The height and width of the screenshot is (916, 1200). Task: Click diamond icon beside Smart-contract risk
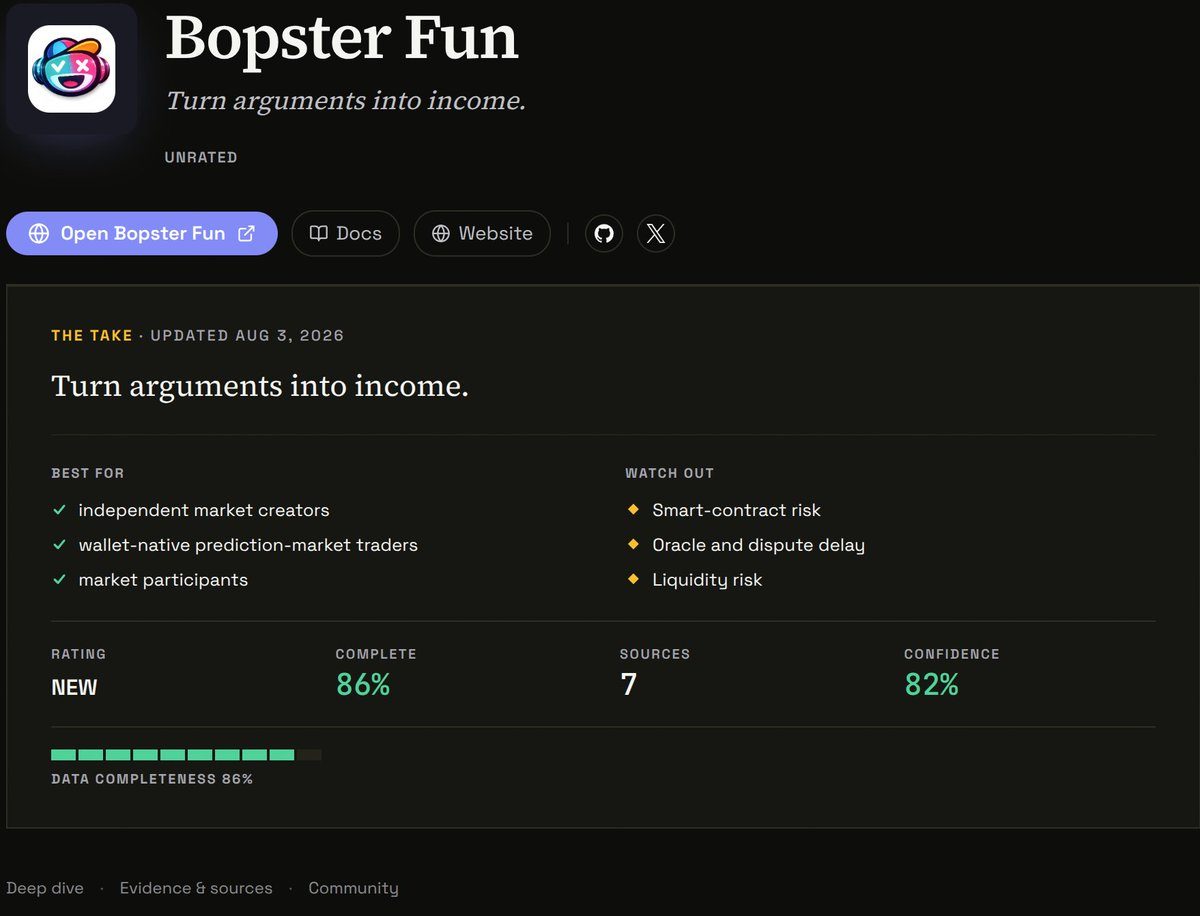click(633, 509)
